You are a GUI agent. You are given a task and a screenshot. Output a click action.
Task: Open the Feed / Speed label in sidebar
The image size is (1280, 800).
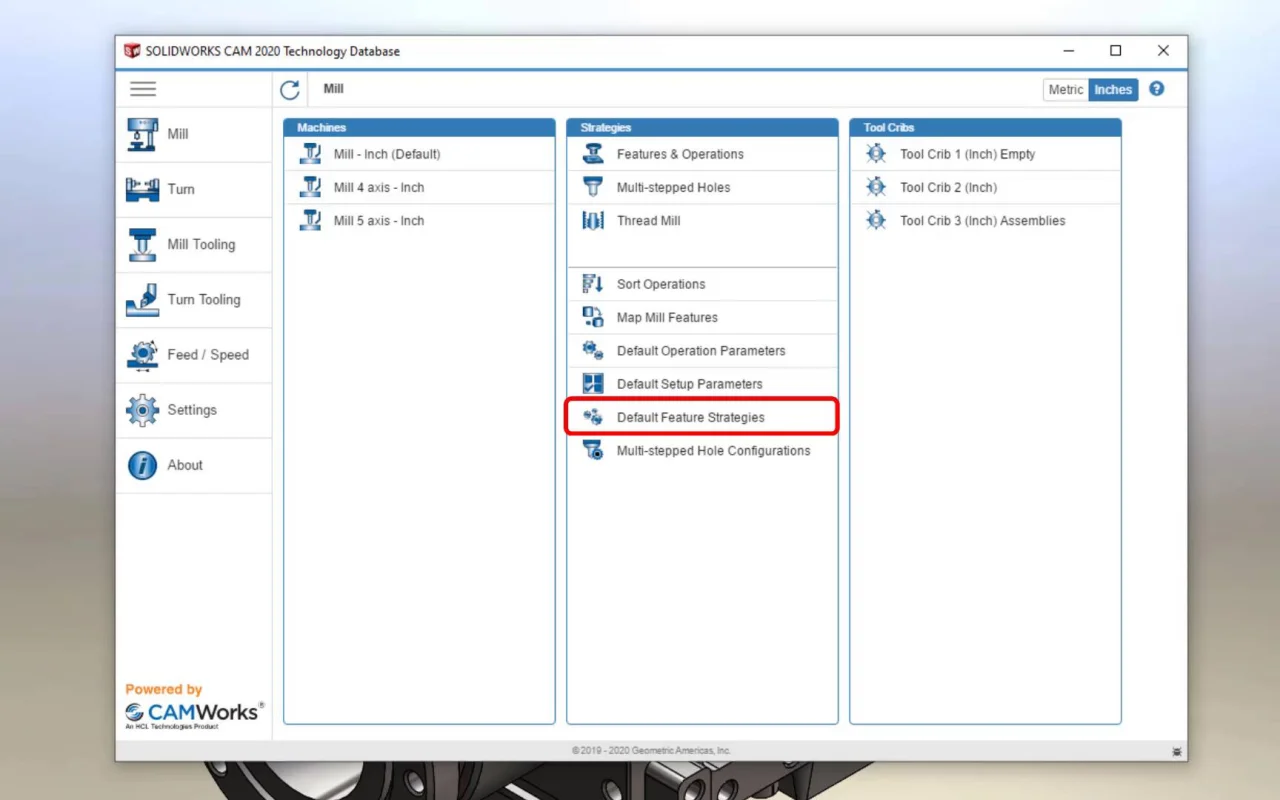[x=208, y=354]
